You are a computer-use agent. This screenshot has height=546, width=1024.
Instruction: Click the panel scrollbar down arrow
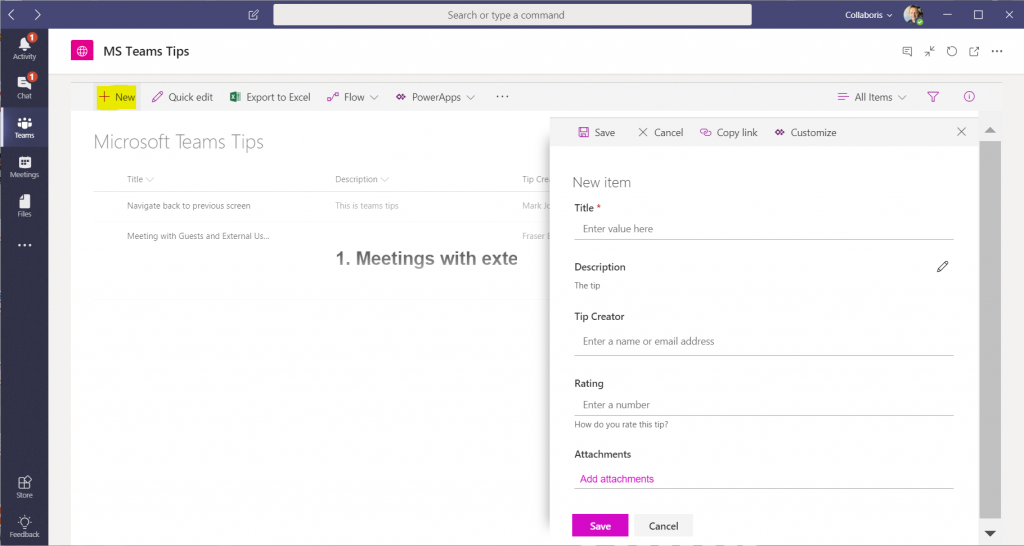click(990, 534)
